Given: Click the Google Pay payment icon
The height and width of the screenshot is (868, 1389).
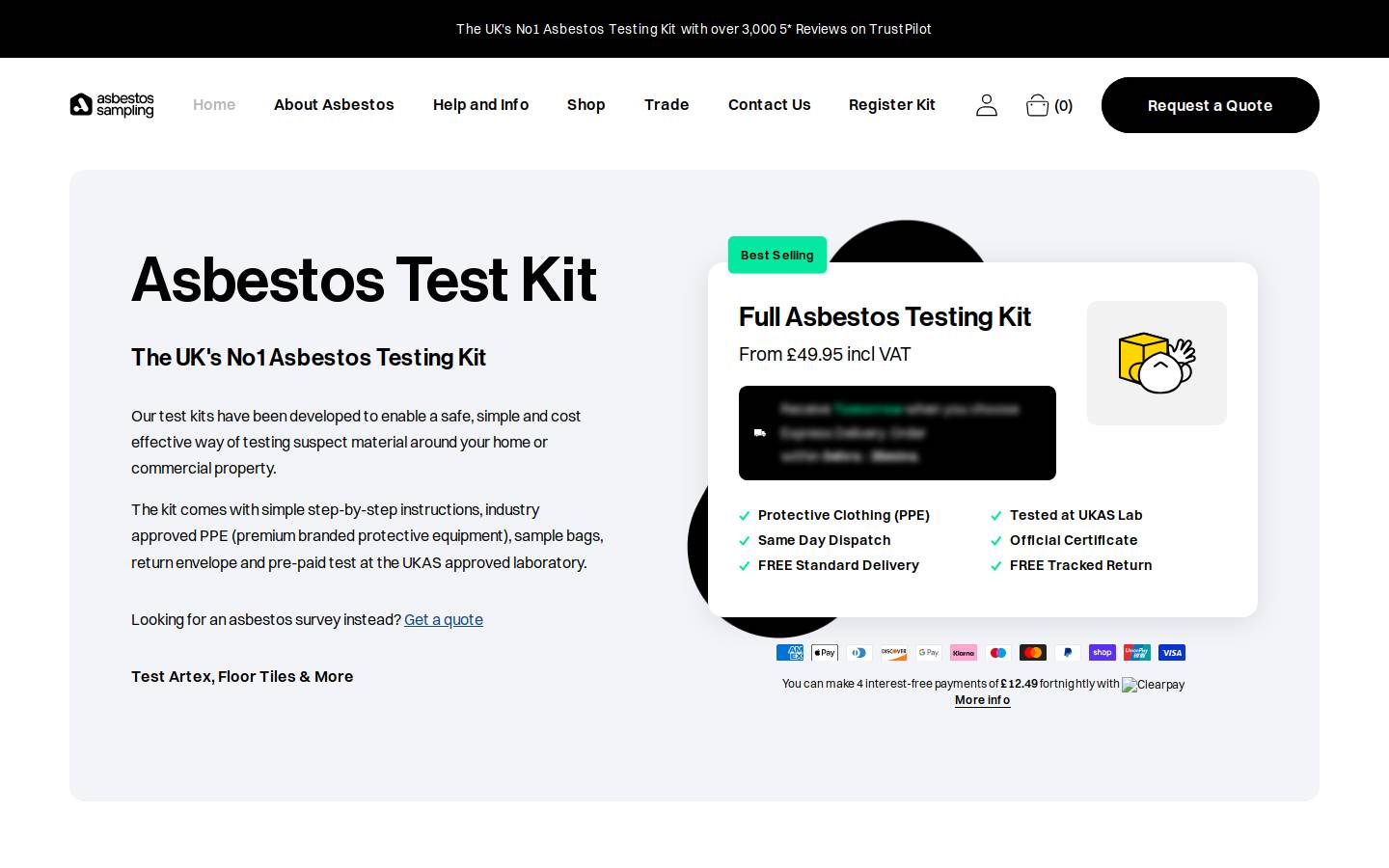Looking at the screenshot, I should coord(929,653).
